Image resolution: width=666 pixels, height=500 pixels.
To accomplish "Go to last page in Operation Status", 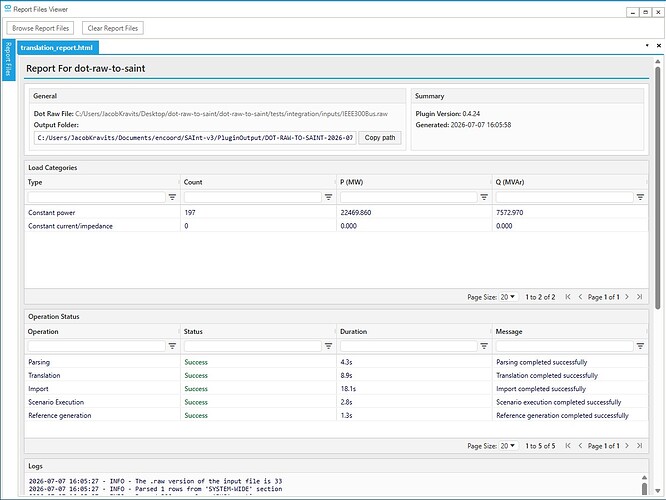I will (x=639, y=446).
